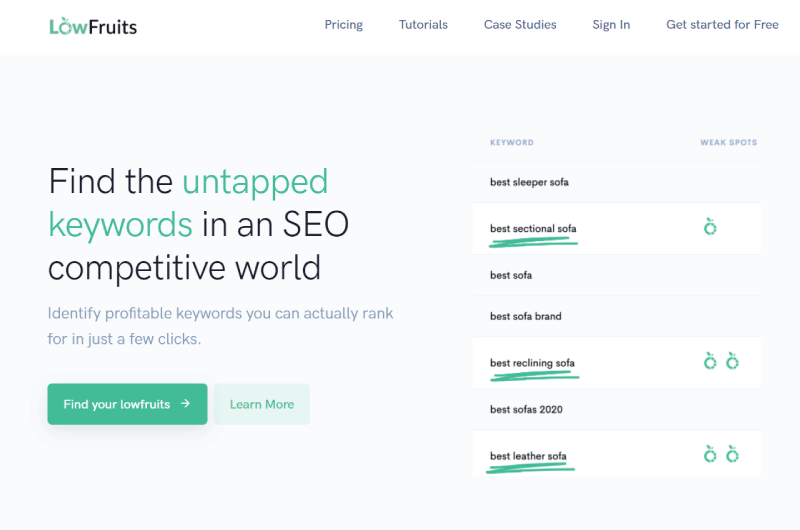Click the Weak Spots column header
The width and height of the screenshot is (800, 530).
(x=728, y=142)
